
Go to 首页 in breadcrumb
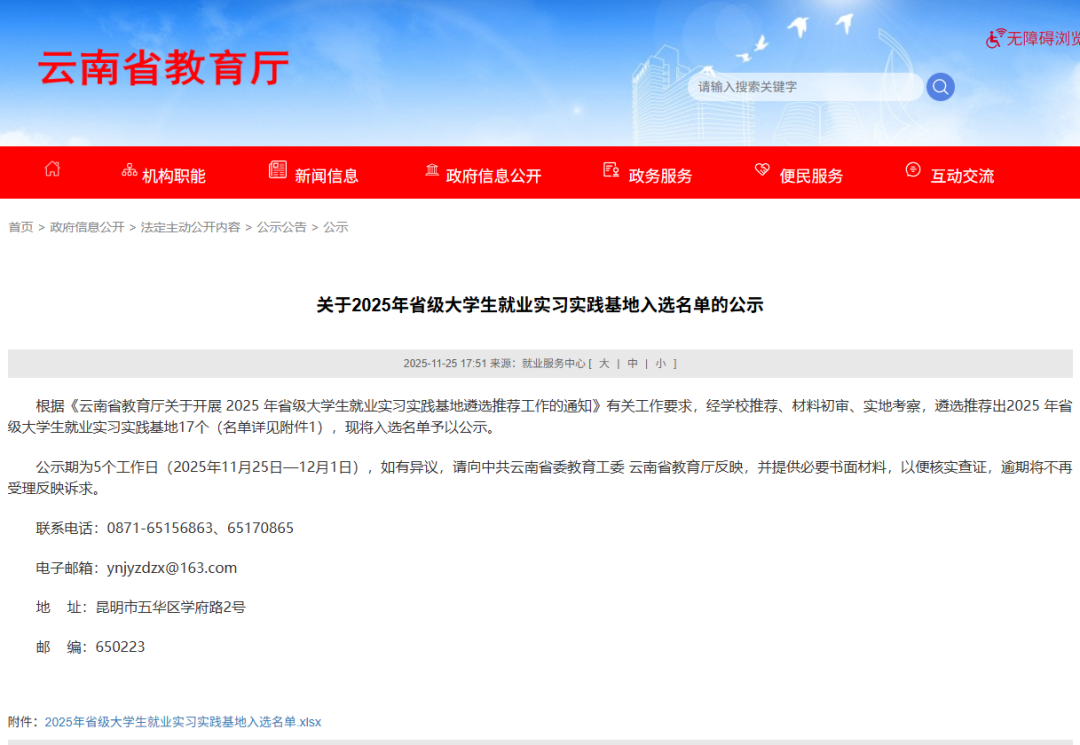pyautogui.click(x=21, y=227)
